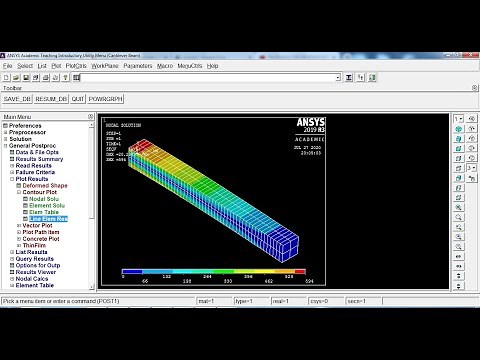Open the Pan-Zoom-Rotate toolbar icon
480x360 pixels.
click(x=36, y=78)
